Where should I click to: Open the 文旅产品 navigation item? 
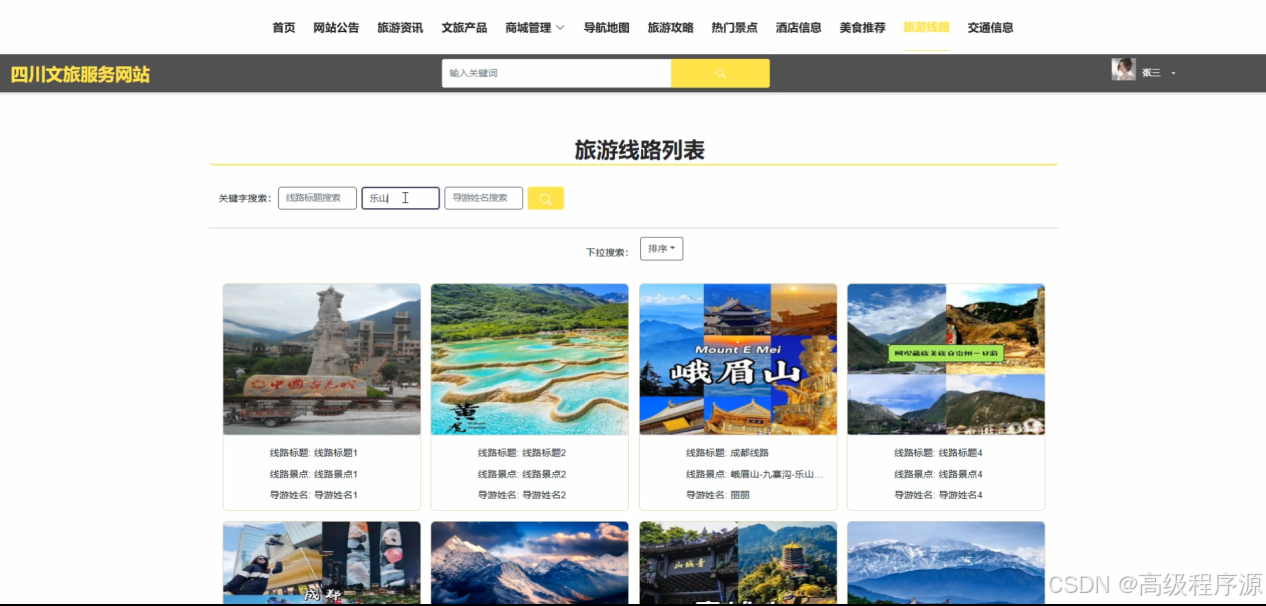(x=464, y=28)
